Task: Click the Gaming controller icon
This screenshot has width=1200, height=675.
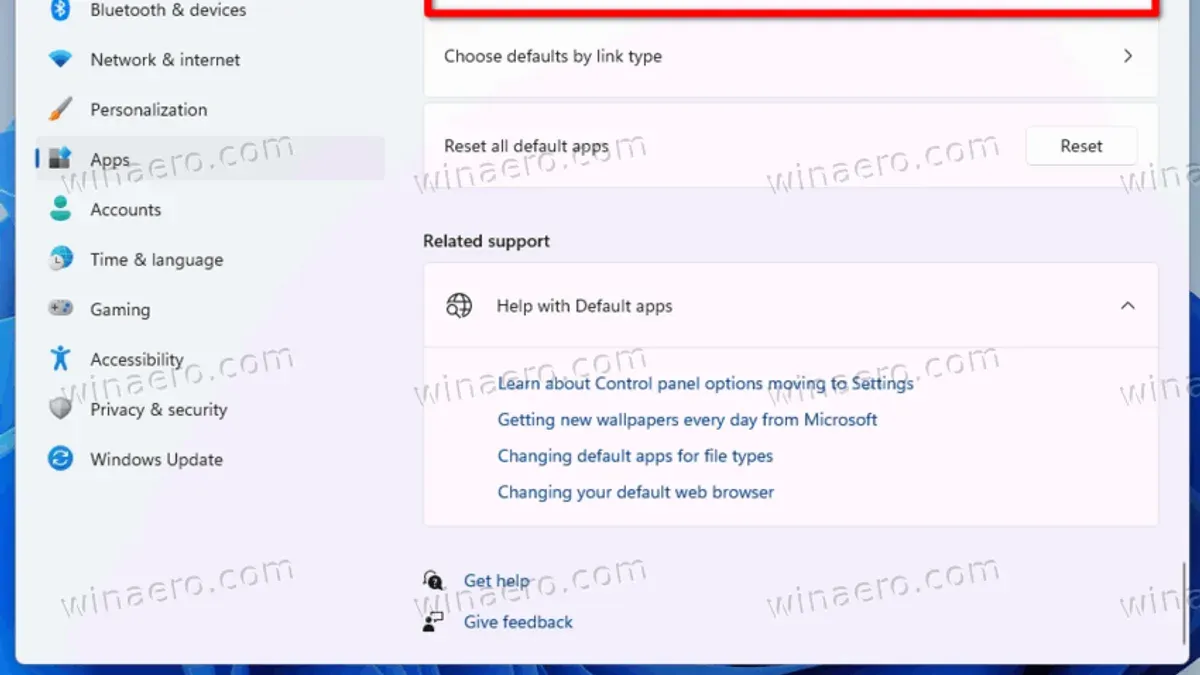Action: (x=61, y=309)
